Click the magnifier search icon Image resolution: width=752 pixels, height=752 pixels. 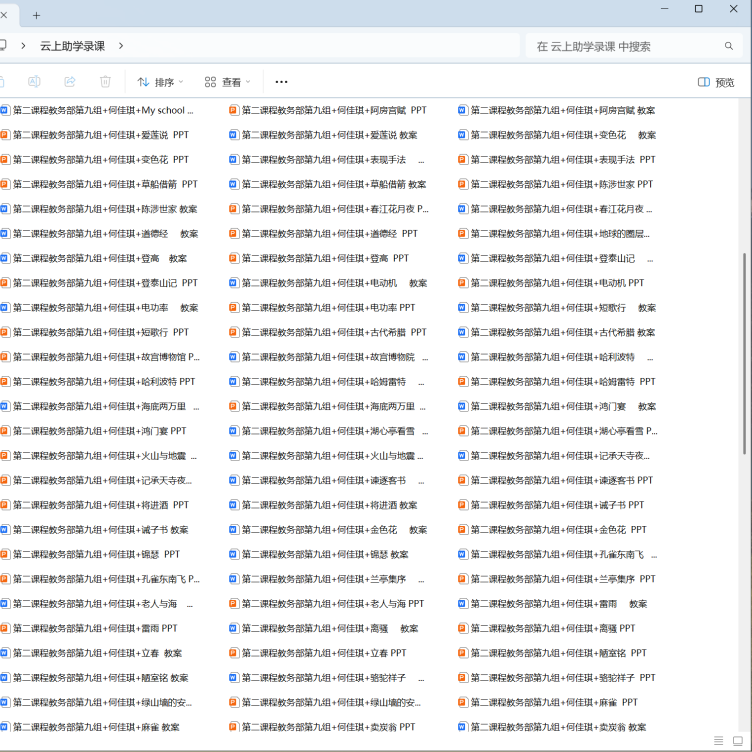click(x=728, y=46)
